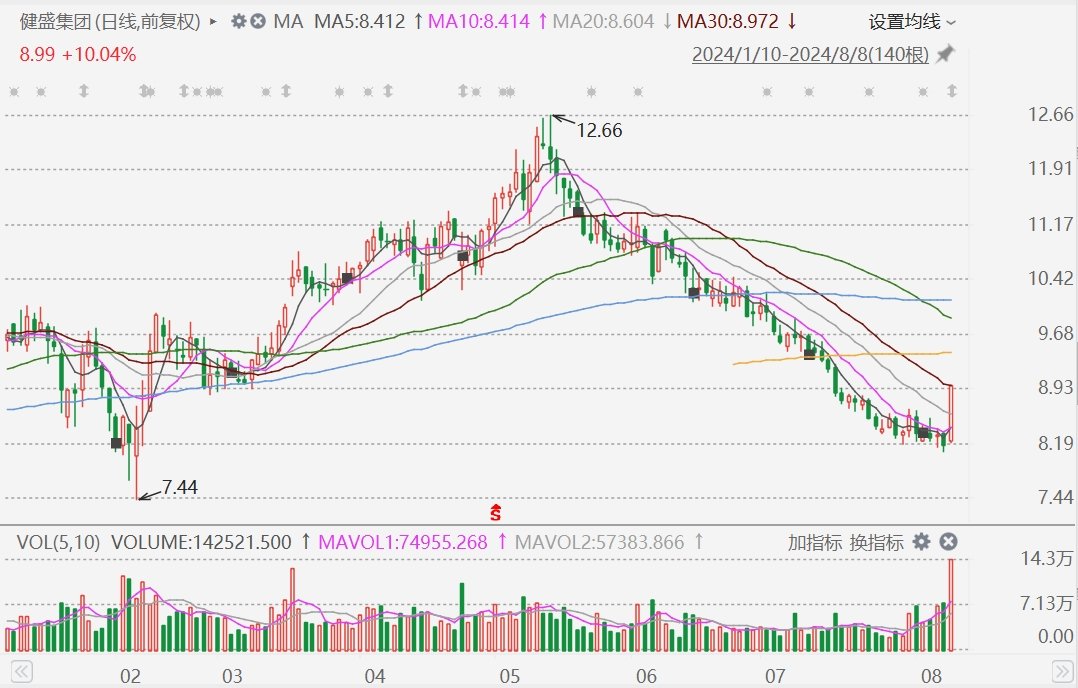Click the latest red limit-up candlestick at chart's right edge
Viewport: 1078px width, 688px height.
[x=951, y=414]
